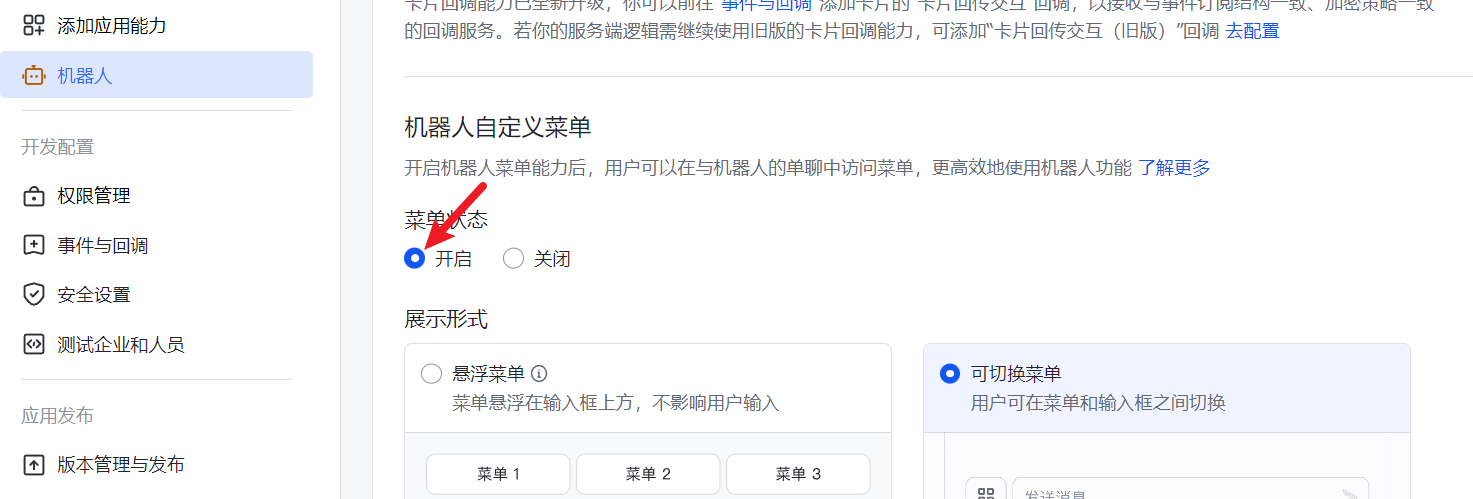Choose the 悬浮菜单 display radio option
1473x499 pixels.
tap(432, 374)
